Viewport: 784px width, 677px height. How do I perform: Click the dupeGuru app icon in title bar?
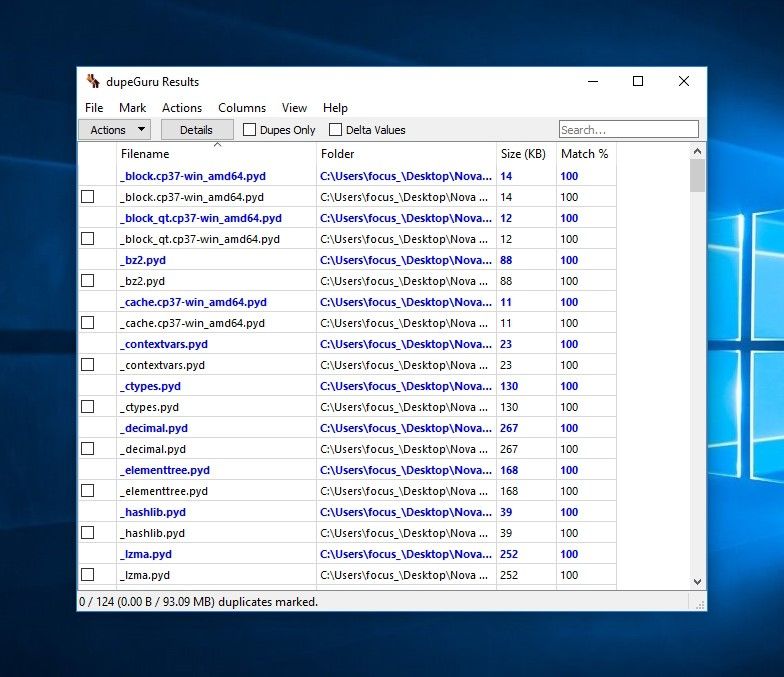click(92, 82)
